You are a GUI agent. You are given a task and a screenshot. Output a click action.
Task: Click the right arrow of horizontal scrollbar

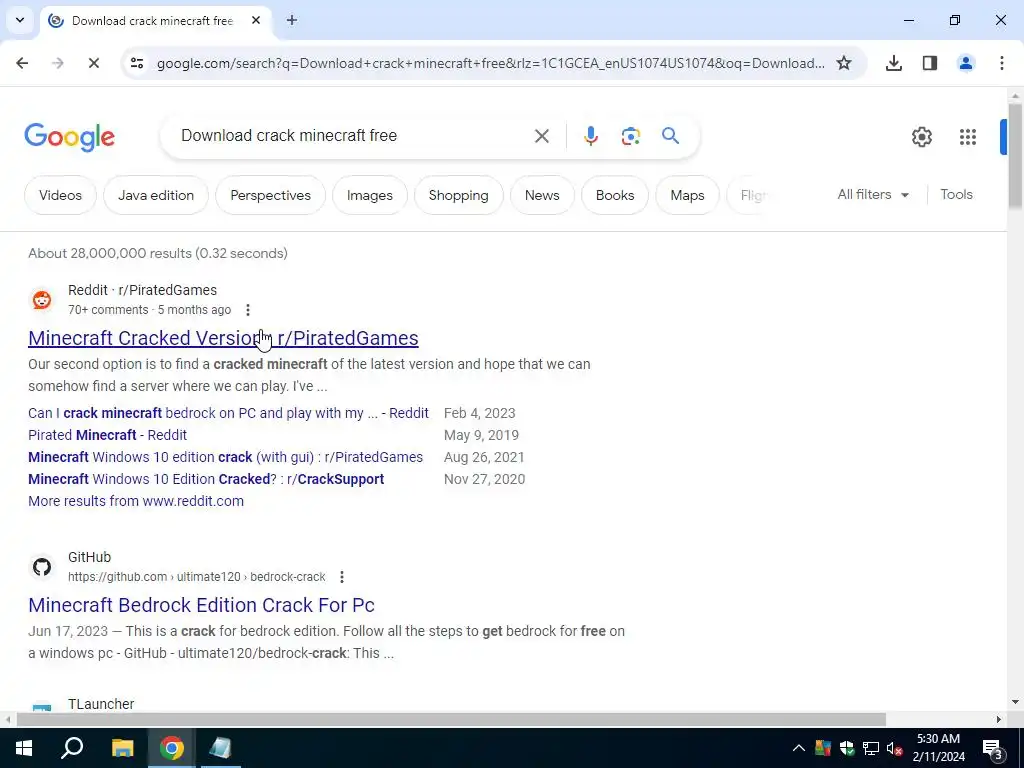click(x=999, y=720)
